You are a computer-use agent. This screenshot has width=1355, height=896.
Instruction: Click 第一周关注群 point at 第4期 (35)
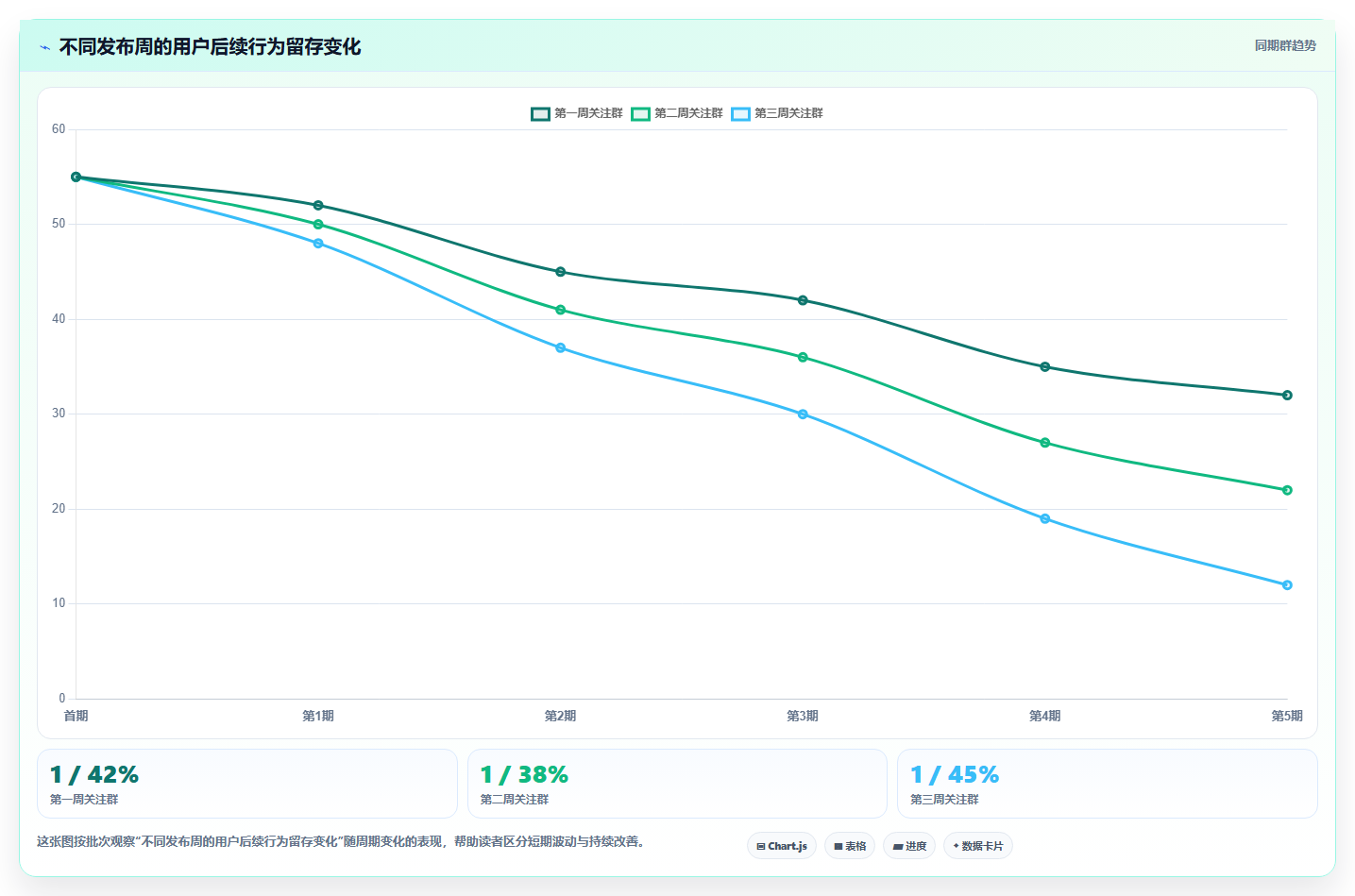1045,366
